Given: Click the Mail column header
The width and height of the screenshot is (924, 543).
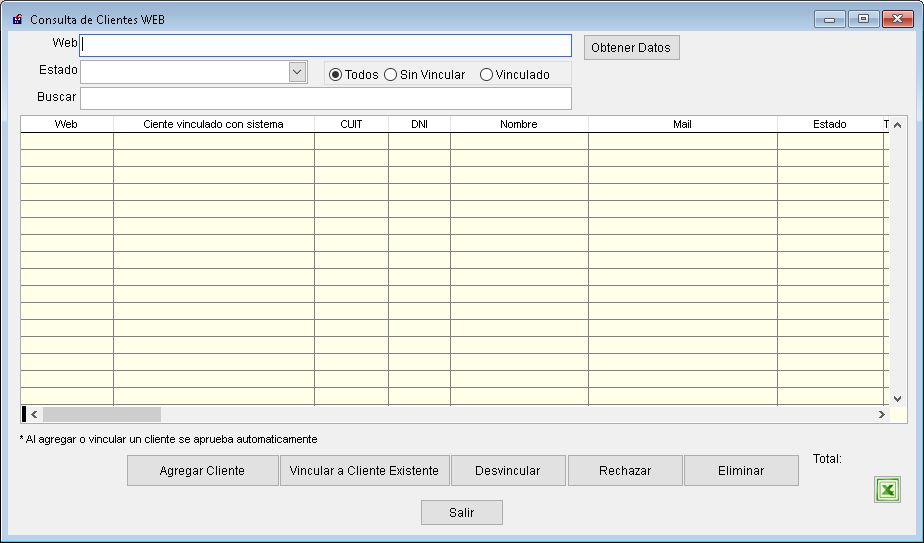Looking at the screenshot, I should click(x=682, y=124).
